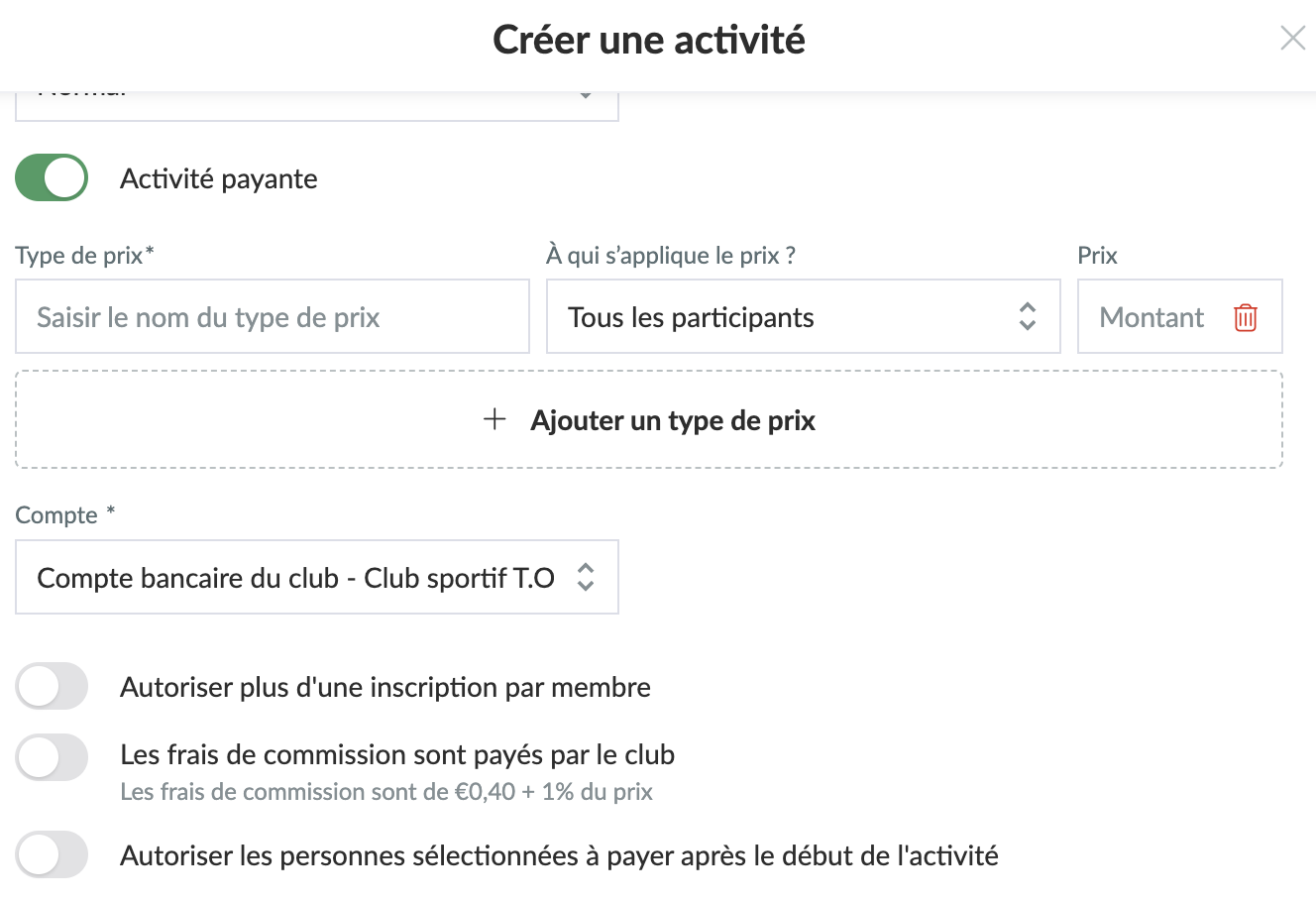1316x902 pixels.
Task: Open the Tous les participants dropdown
Action: (804, 317)
